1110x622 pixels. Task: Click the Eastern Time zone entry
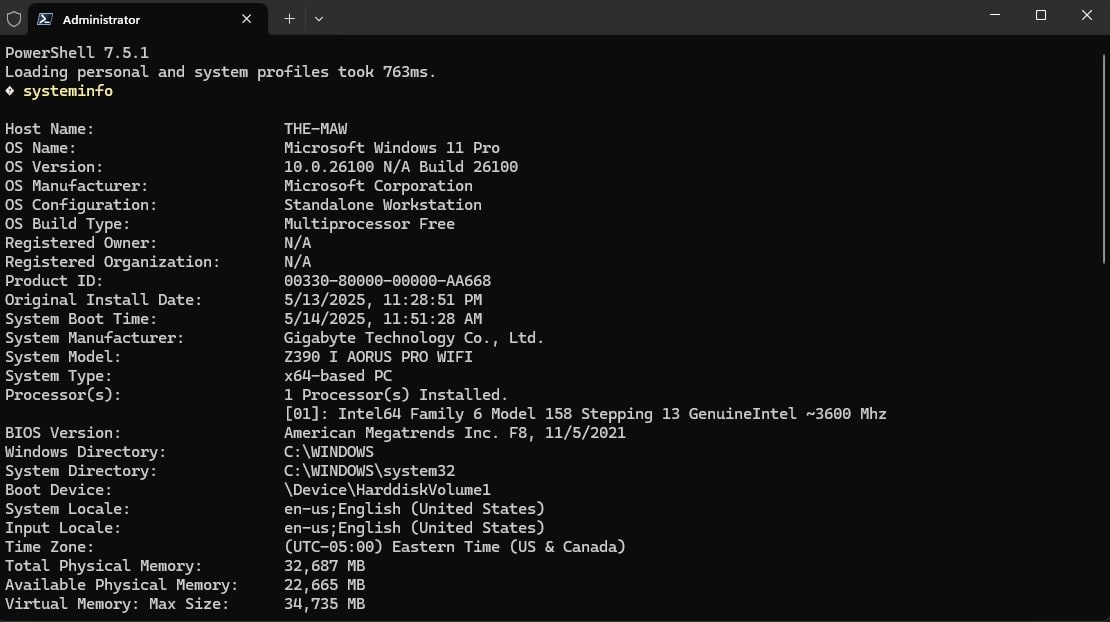(x=455, y=546)
